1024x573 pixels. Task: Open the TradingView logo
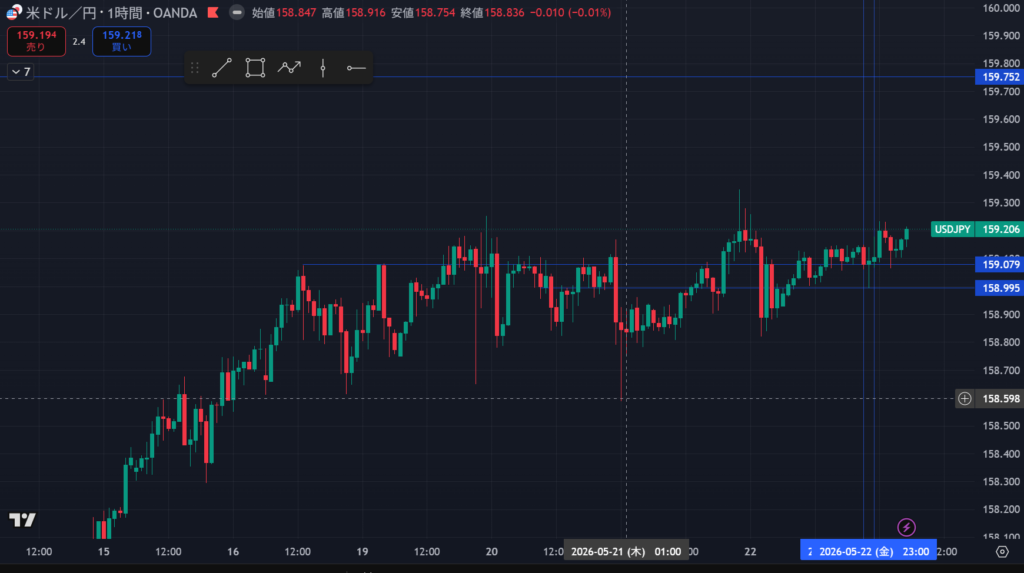(x=22, y=520)
